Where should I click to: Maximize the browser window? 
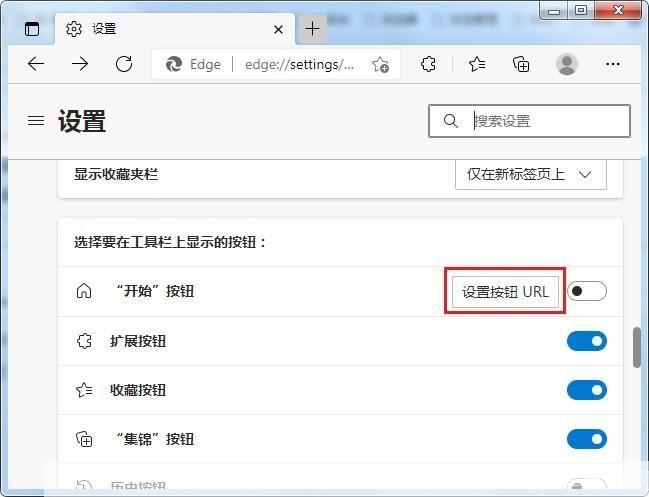point(581,11)
